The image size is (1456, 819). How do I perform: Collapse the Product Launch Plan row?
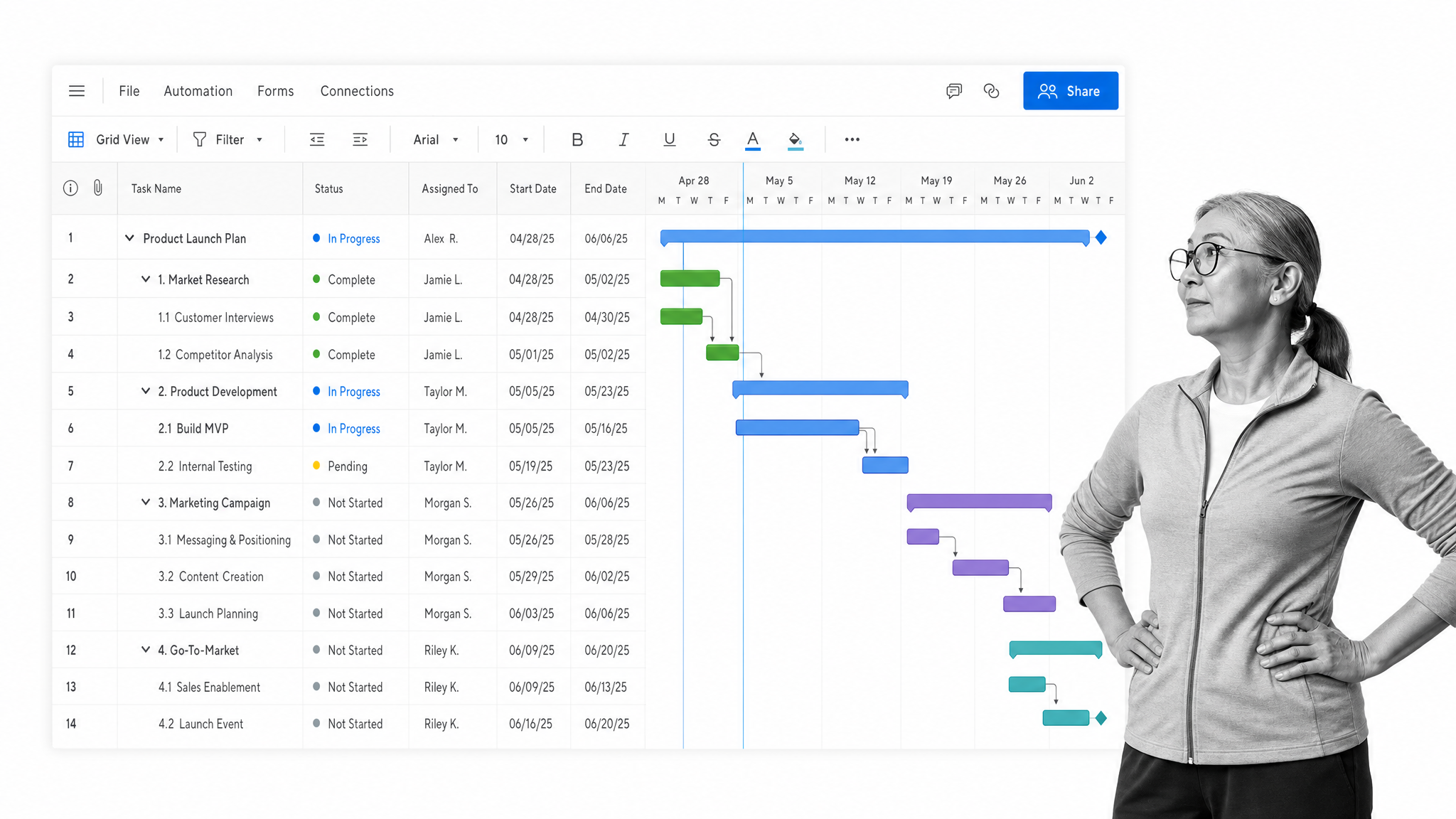[129, 238]
